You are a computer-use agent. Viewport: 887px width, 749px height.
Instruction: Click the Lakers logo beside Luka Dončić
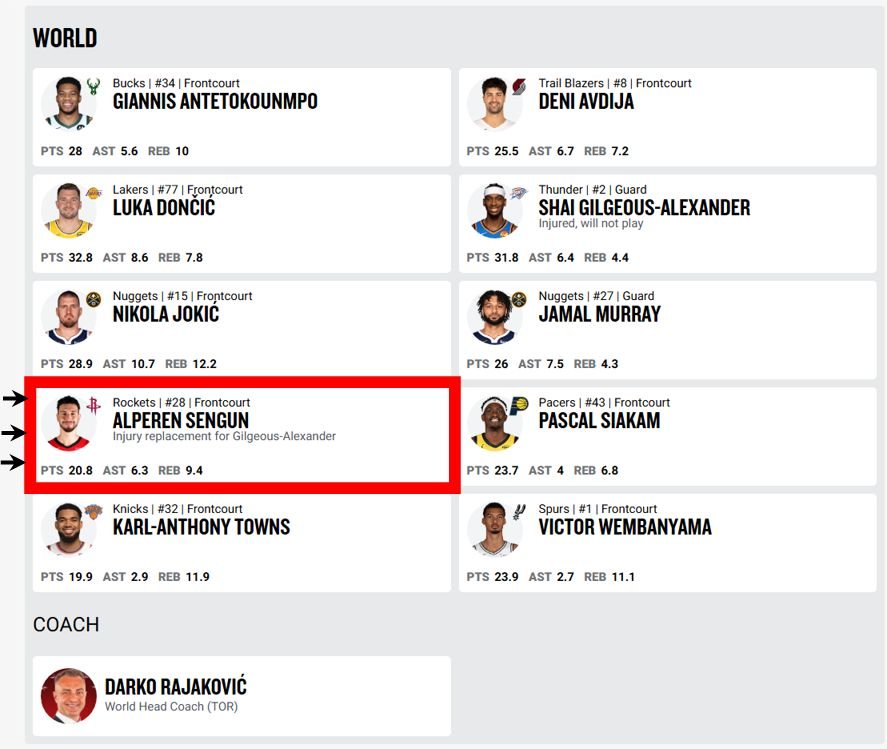pyautogui.click(x=93, y=193)
